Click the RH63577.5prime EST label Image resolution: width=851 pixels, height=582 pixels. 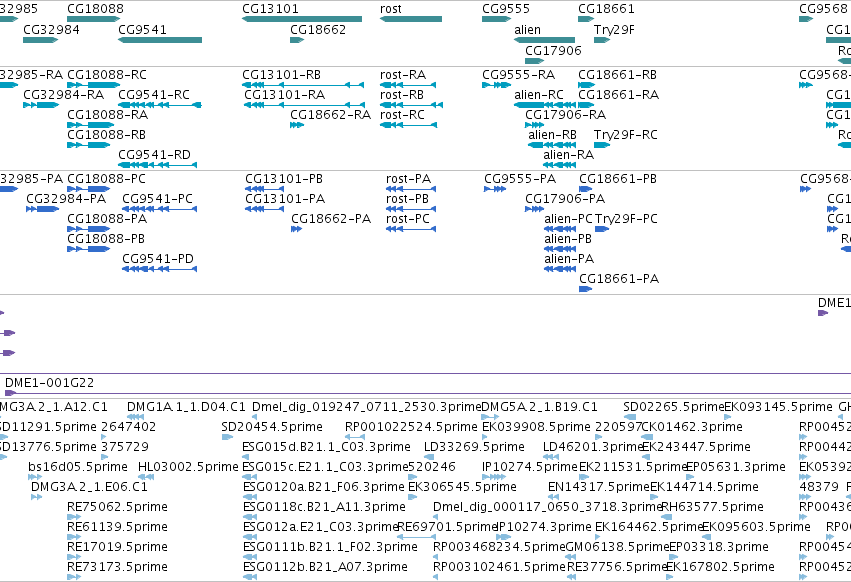tap(712, 507)
